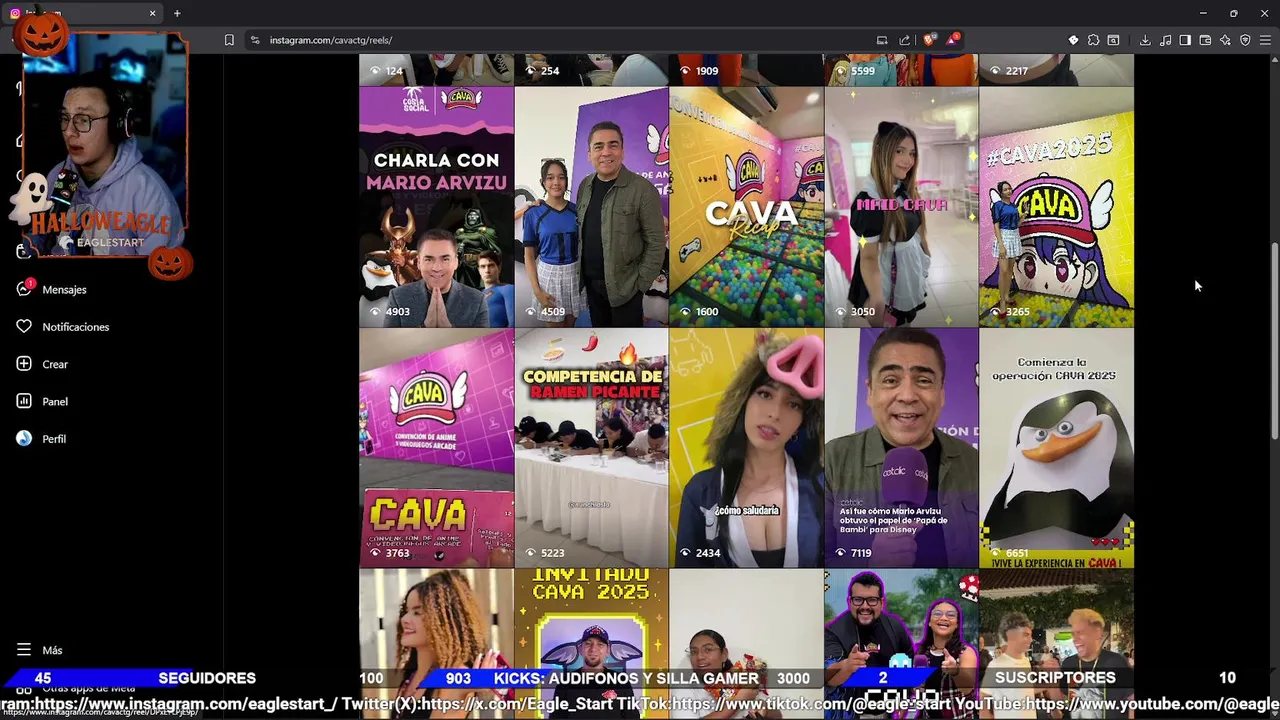Open the browser main menu hamburger icon
The width and height of the screenshot is (1280, 720).
(x=1265, y=40)
